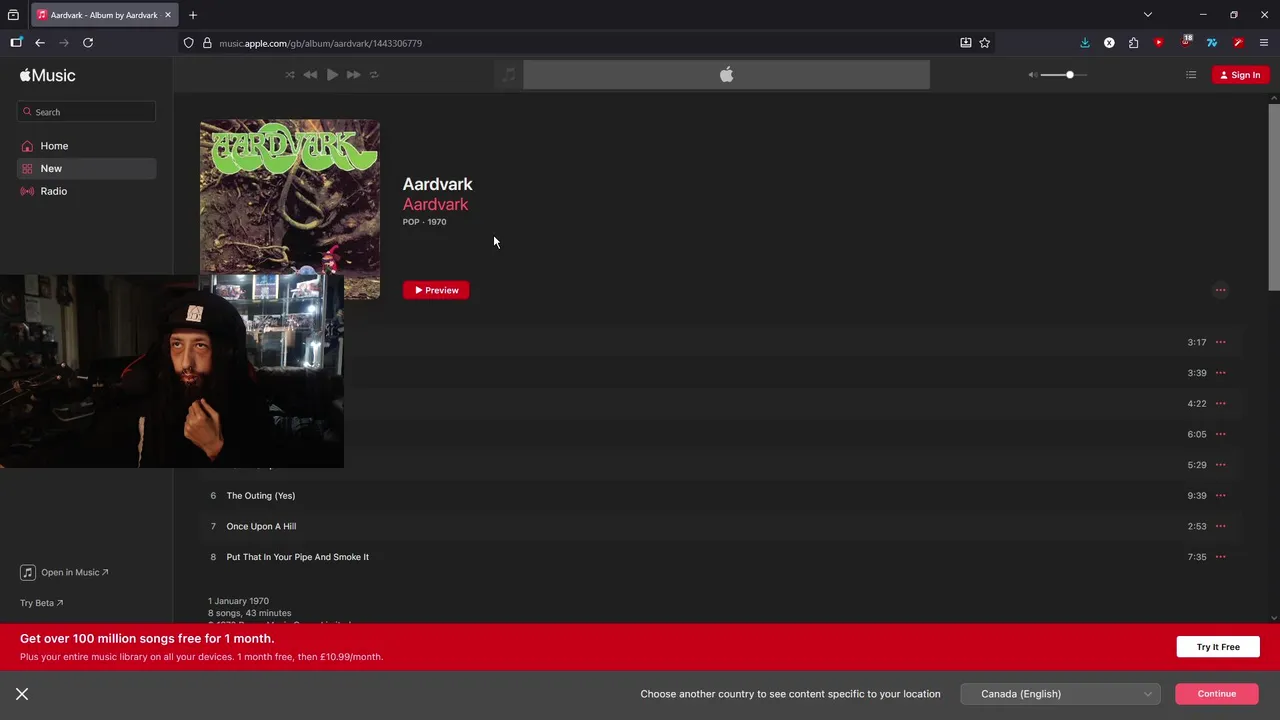Click the red YouTube shield extension icon
This screenshot has width=1280, height=720.
pos(1159,43)
